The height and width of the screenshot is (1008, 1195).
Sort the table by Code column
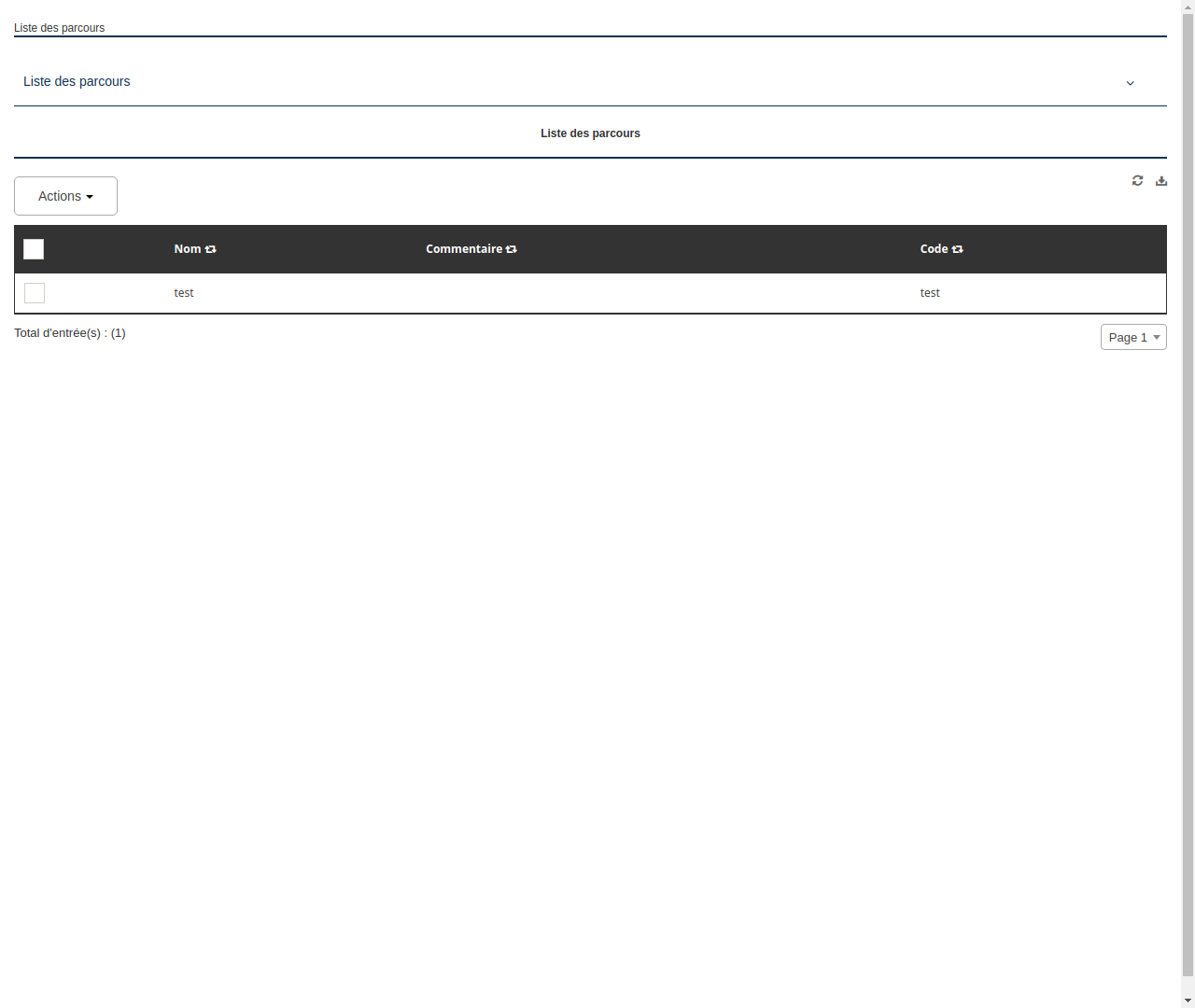click(957, 249)
